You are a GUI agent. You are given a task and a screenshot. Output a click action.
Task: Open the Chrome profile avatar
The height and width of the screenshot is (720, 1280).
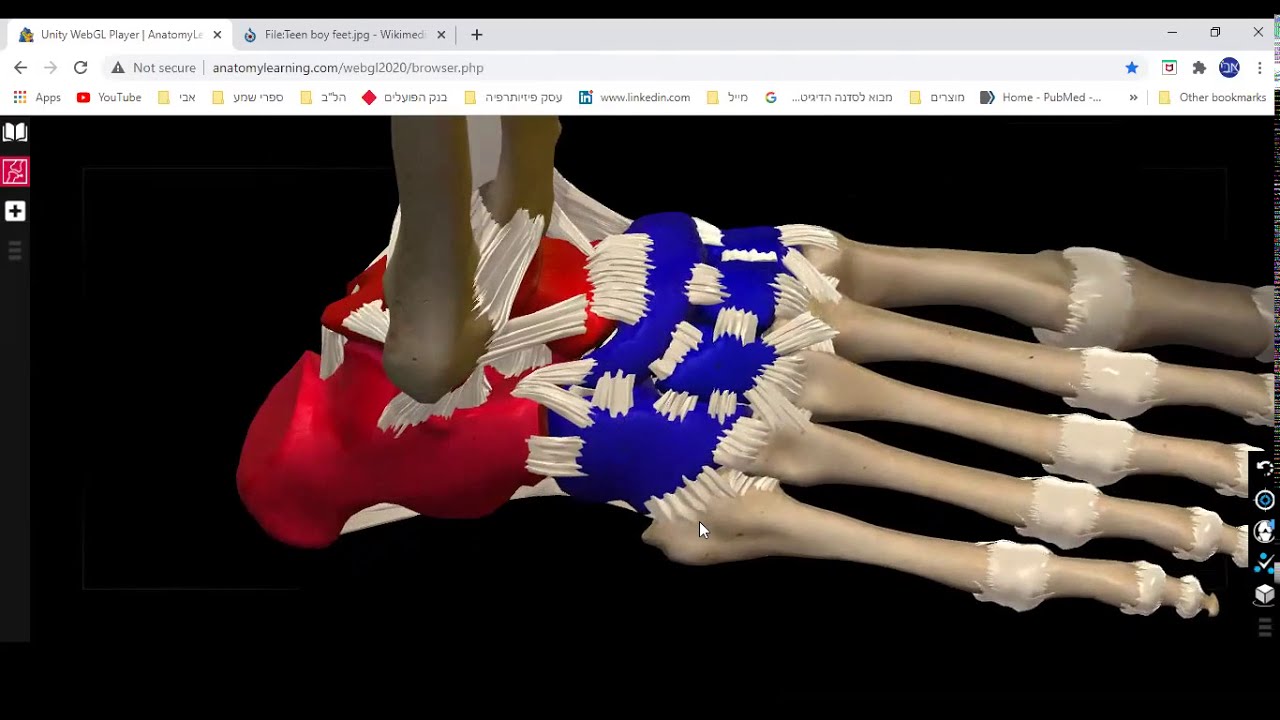[1229, 68]
